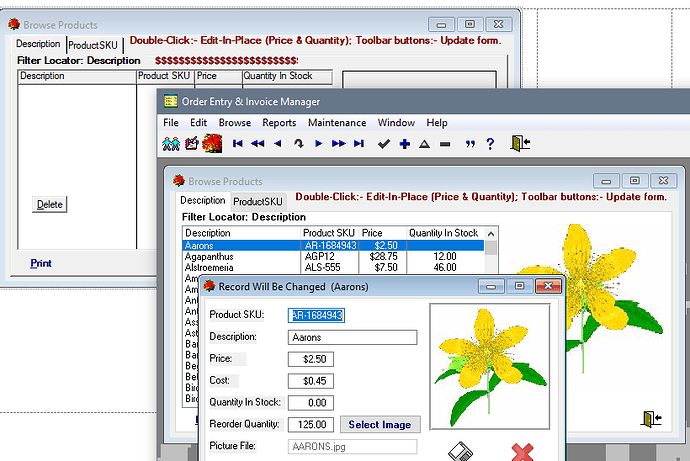Click scroll-up arrow of product list
Image resolution: width=690 pixels, height=461 pixels.
click(491, 234)
